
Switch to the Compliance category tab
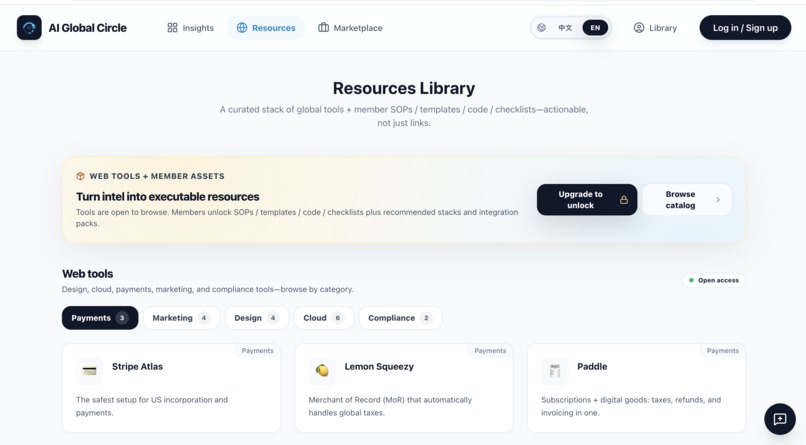pyautogui.click(x=400, y=318)
